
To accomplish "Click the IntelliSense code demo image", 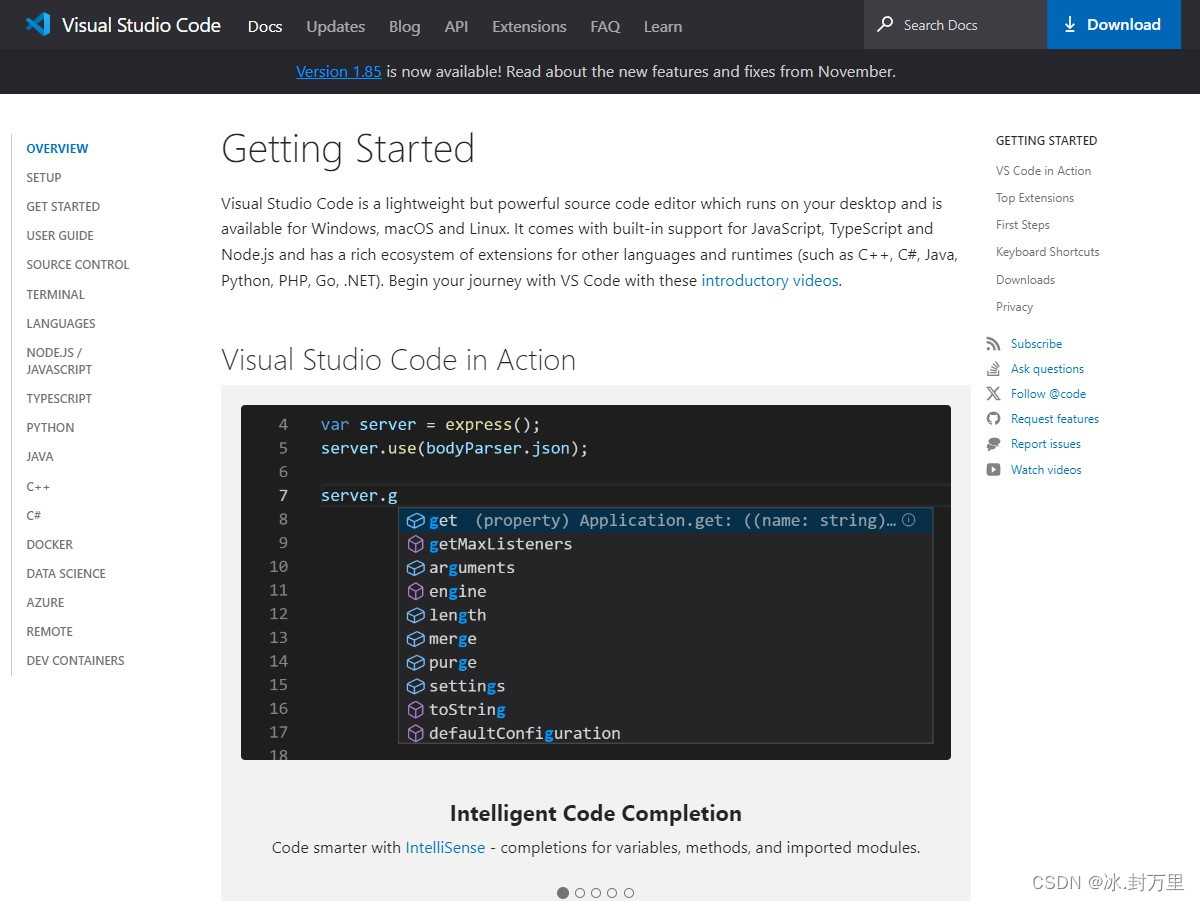I will click(x=596, y=582).
